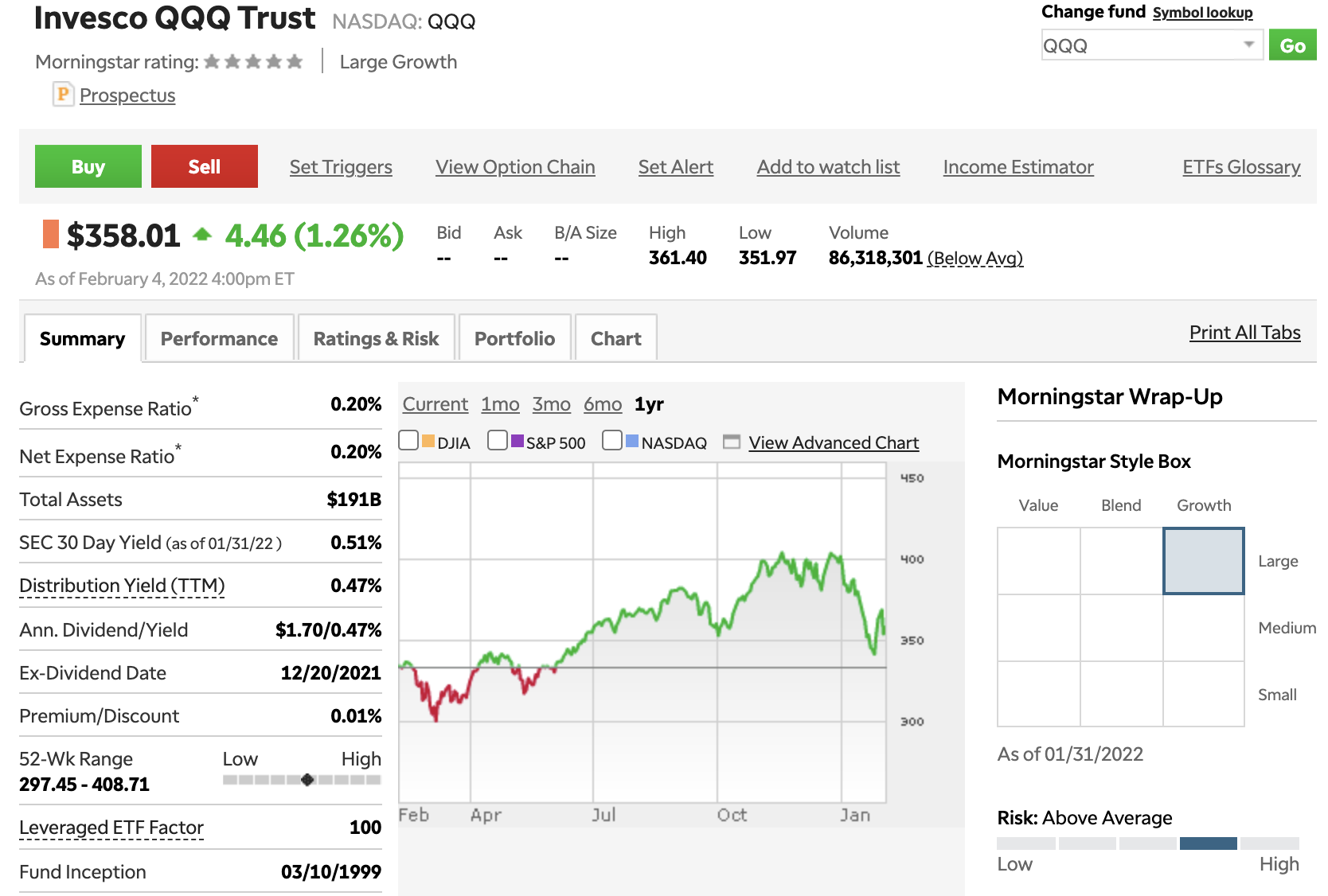Expand the Change fund dropdown arrow
Viewport: 1328px width, 896px height.
tap(1248, 45)
